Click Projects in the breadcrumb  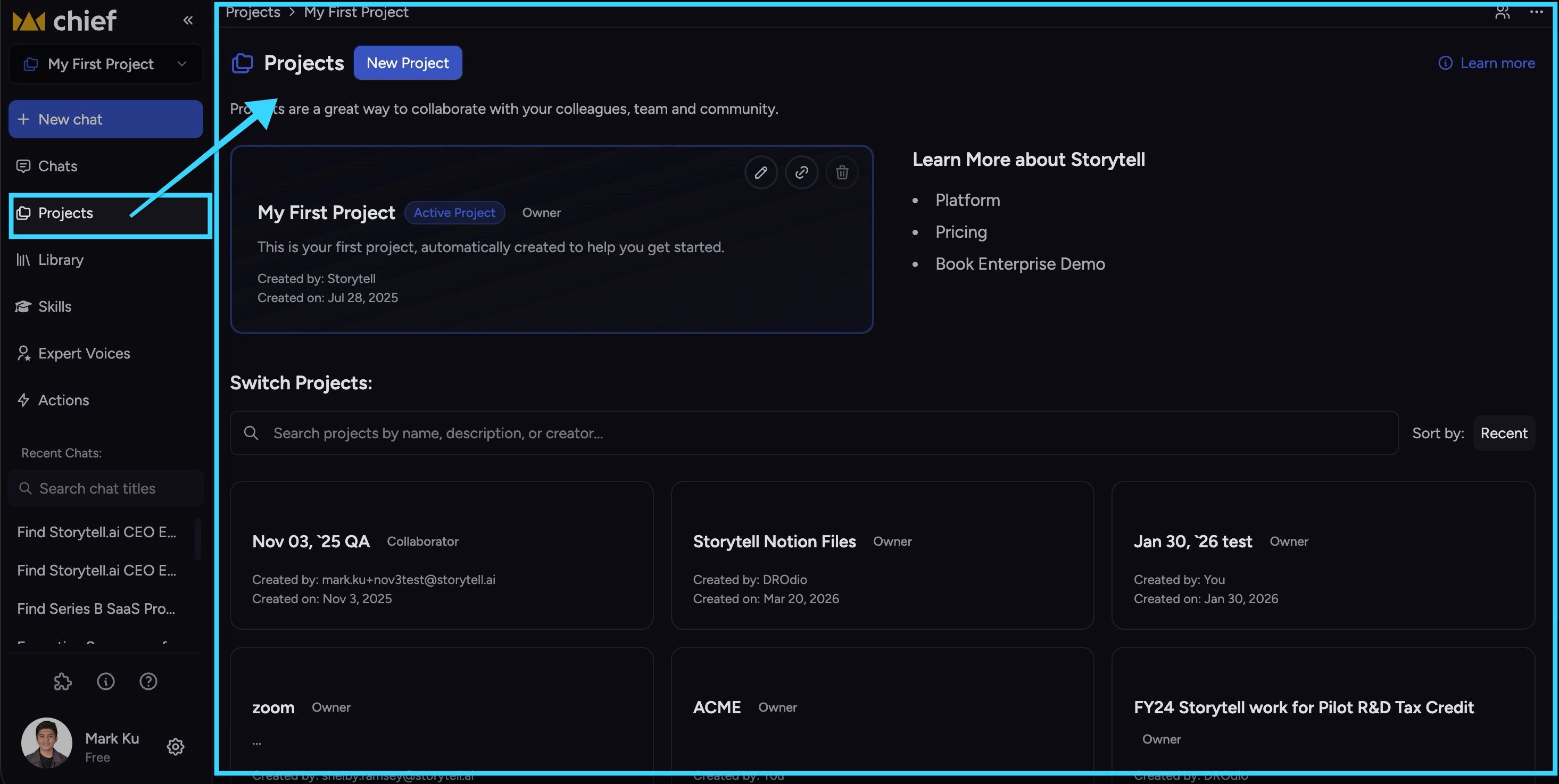[x=253, y=12]
